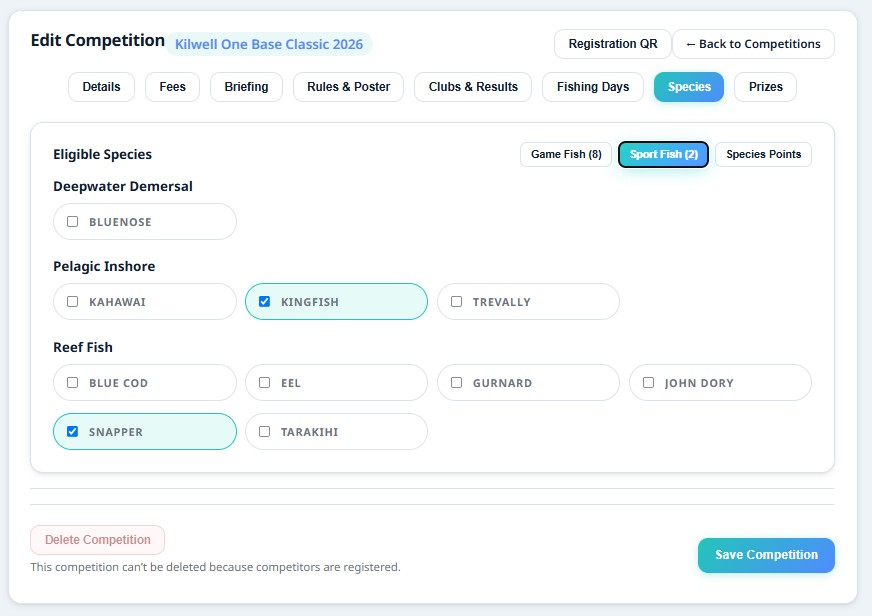Uncheck the Snapper checkbox
This screenshot has height=616, width=872.
pyautogui.click(x=72, y=431)
